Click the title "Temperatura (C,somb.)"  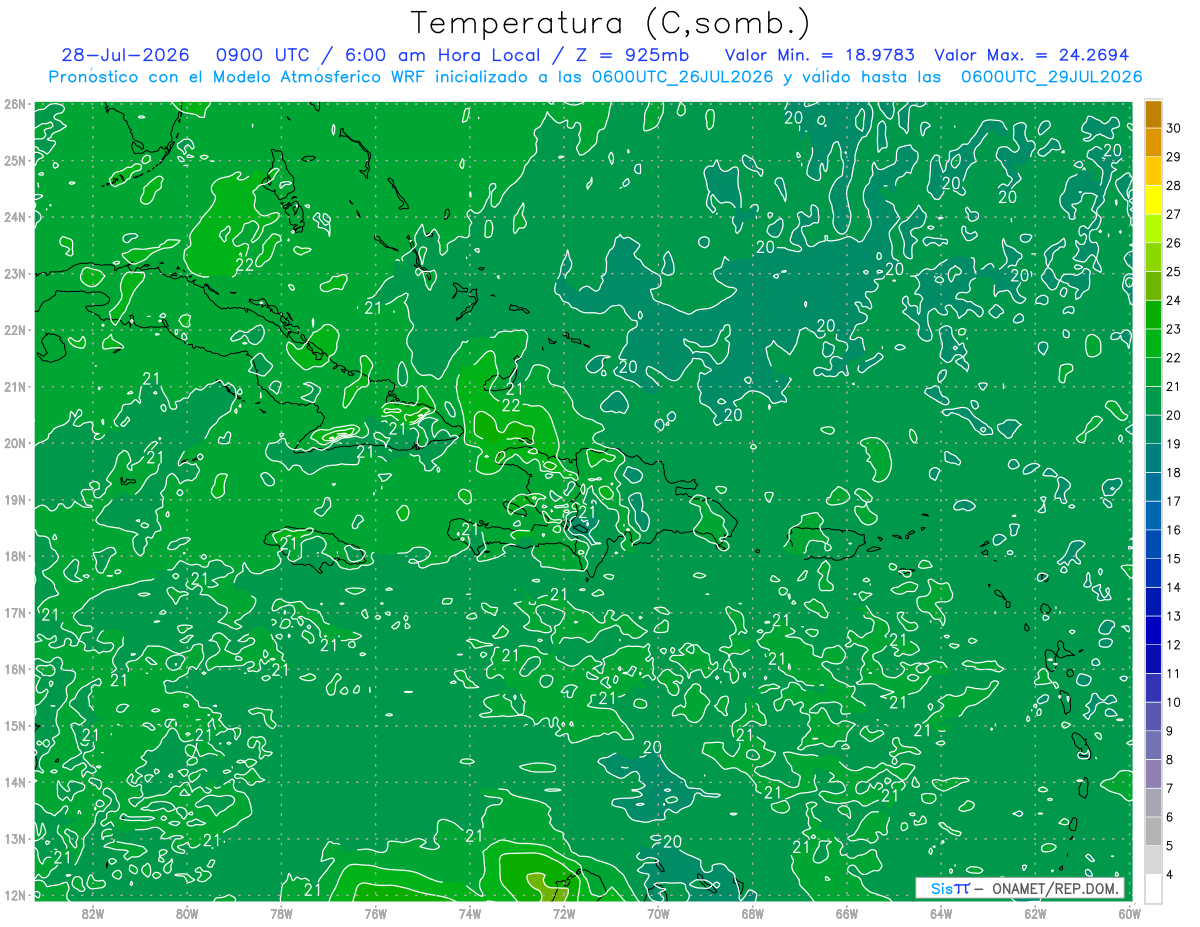coord(611,23)
